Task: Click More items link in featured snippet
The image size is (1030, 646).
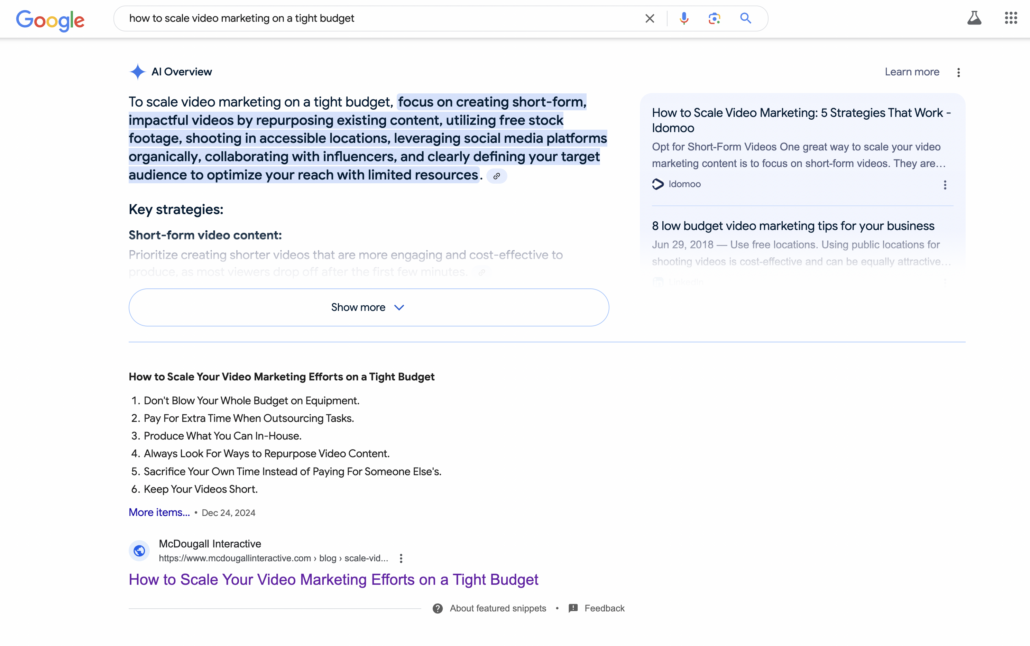Action: (x=158, y=512)
